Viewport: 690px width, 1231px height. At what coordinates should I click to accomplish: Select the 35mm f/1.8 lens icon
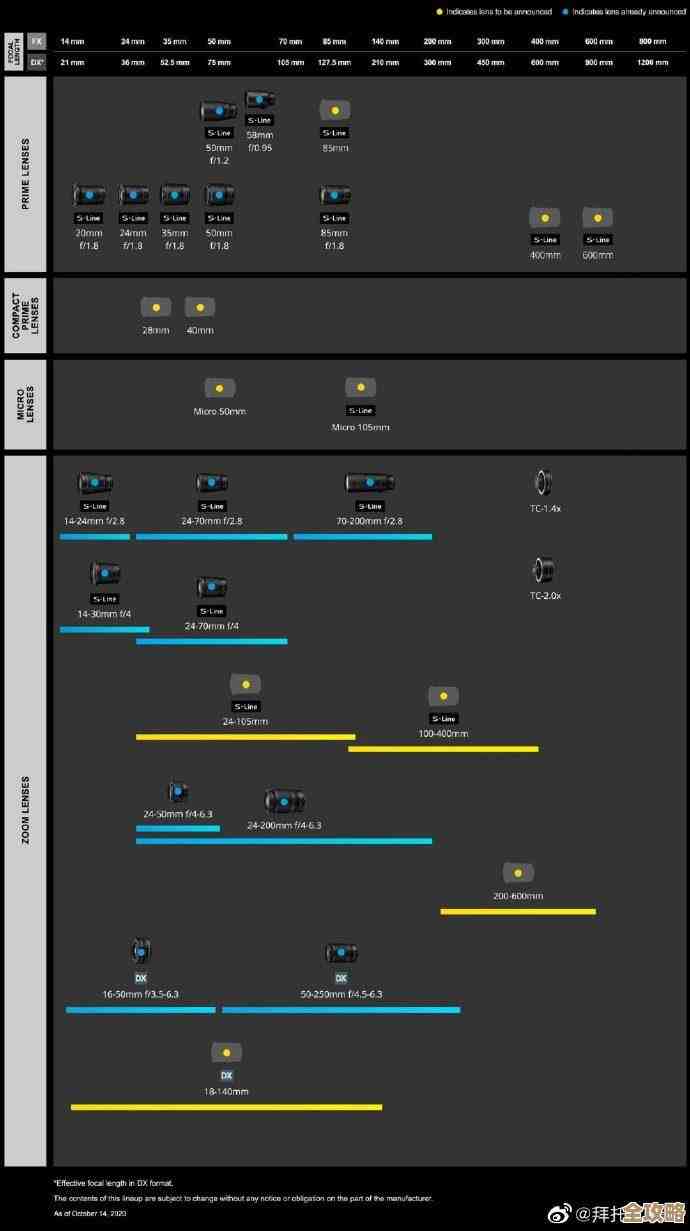[x=174, y=195]
